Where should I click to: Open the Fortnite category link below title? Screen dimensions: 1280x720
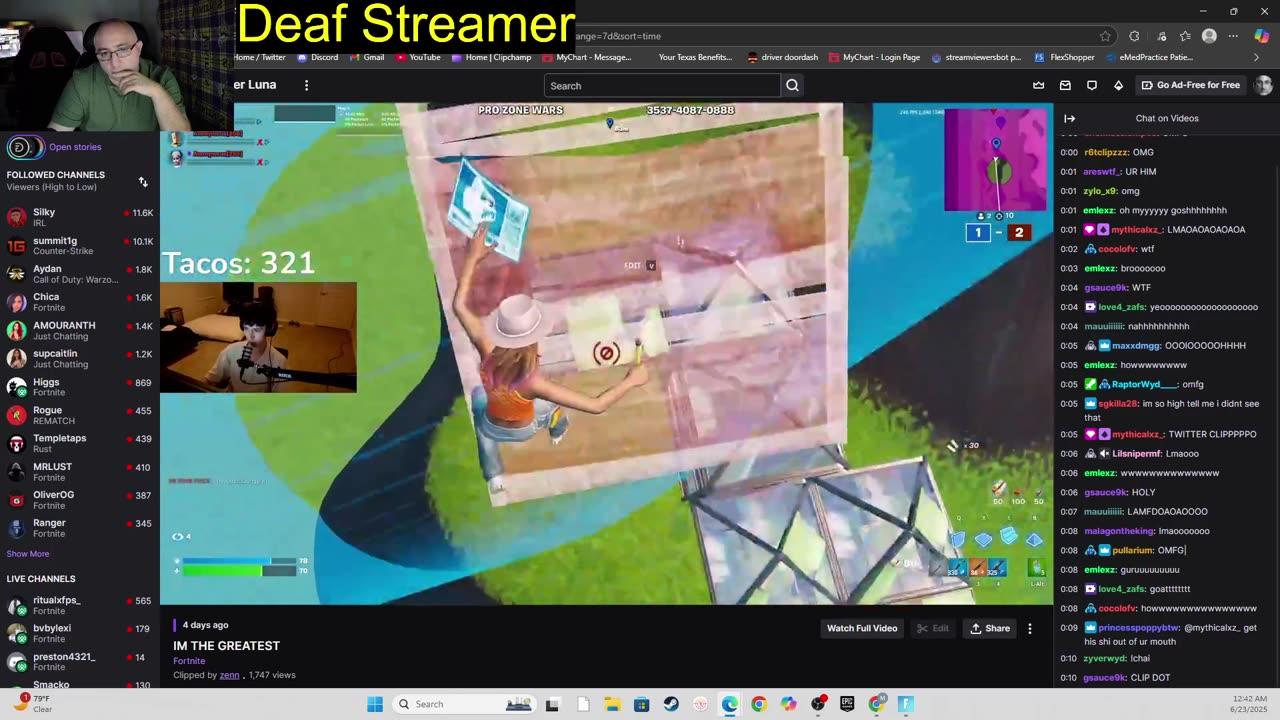coord(189,661)
